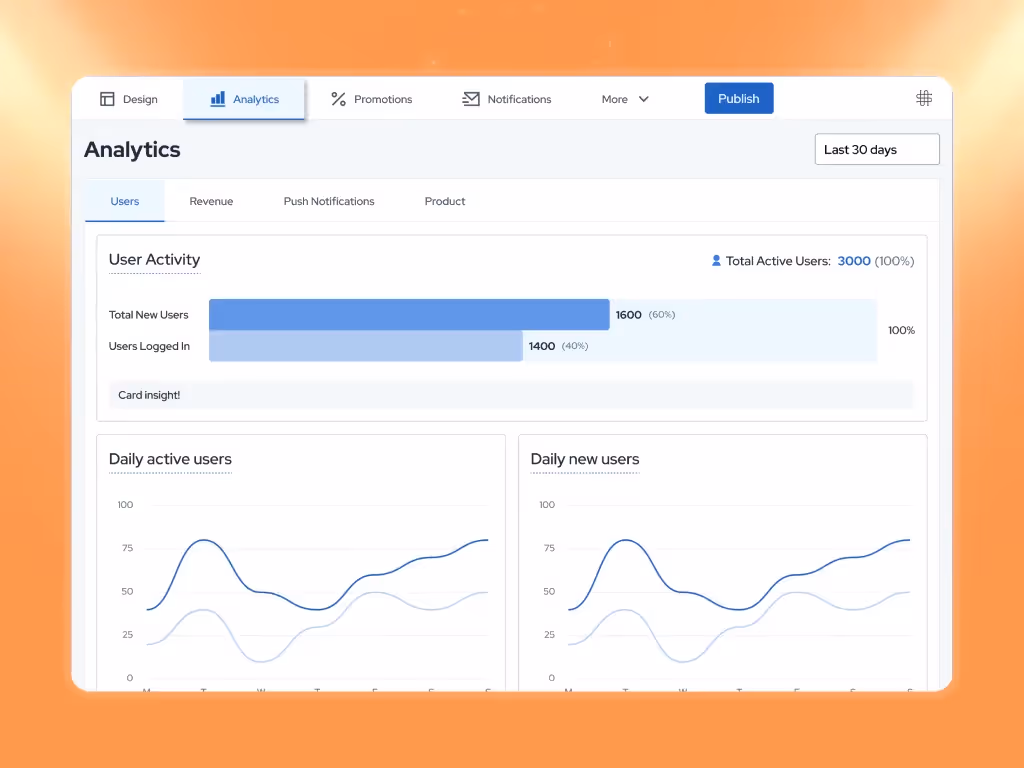The image size is (1024, 768).
Task: Open the Notifications tab label
Action: coord(519,99)
